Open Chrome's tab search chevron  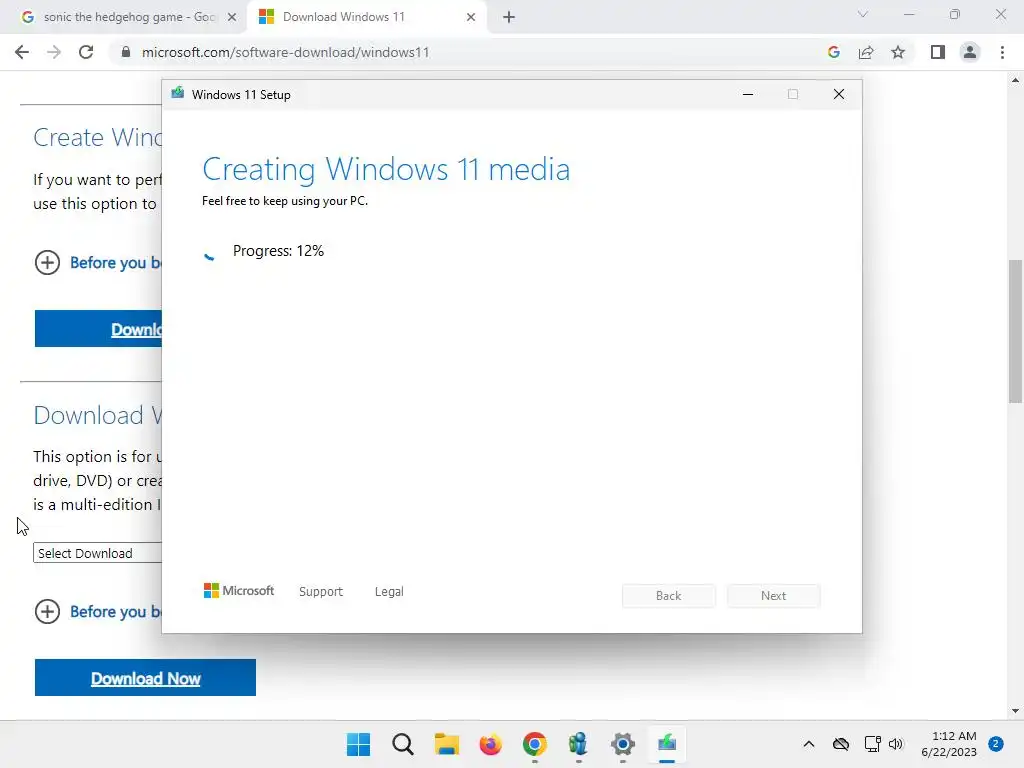coord(863,14)
